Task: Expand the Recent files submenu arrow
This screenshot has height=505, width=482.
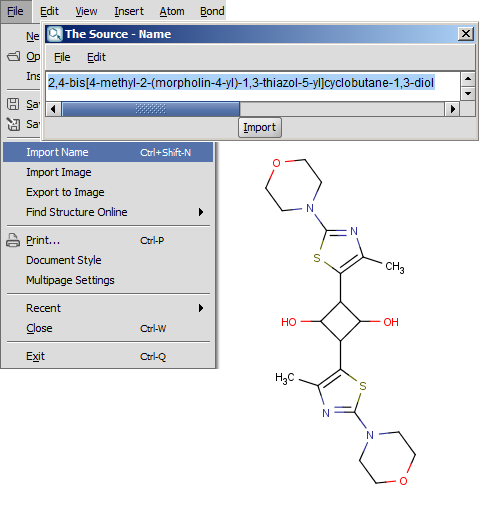Action: [201, 308]
